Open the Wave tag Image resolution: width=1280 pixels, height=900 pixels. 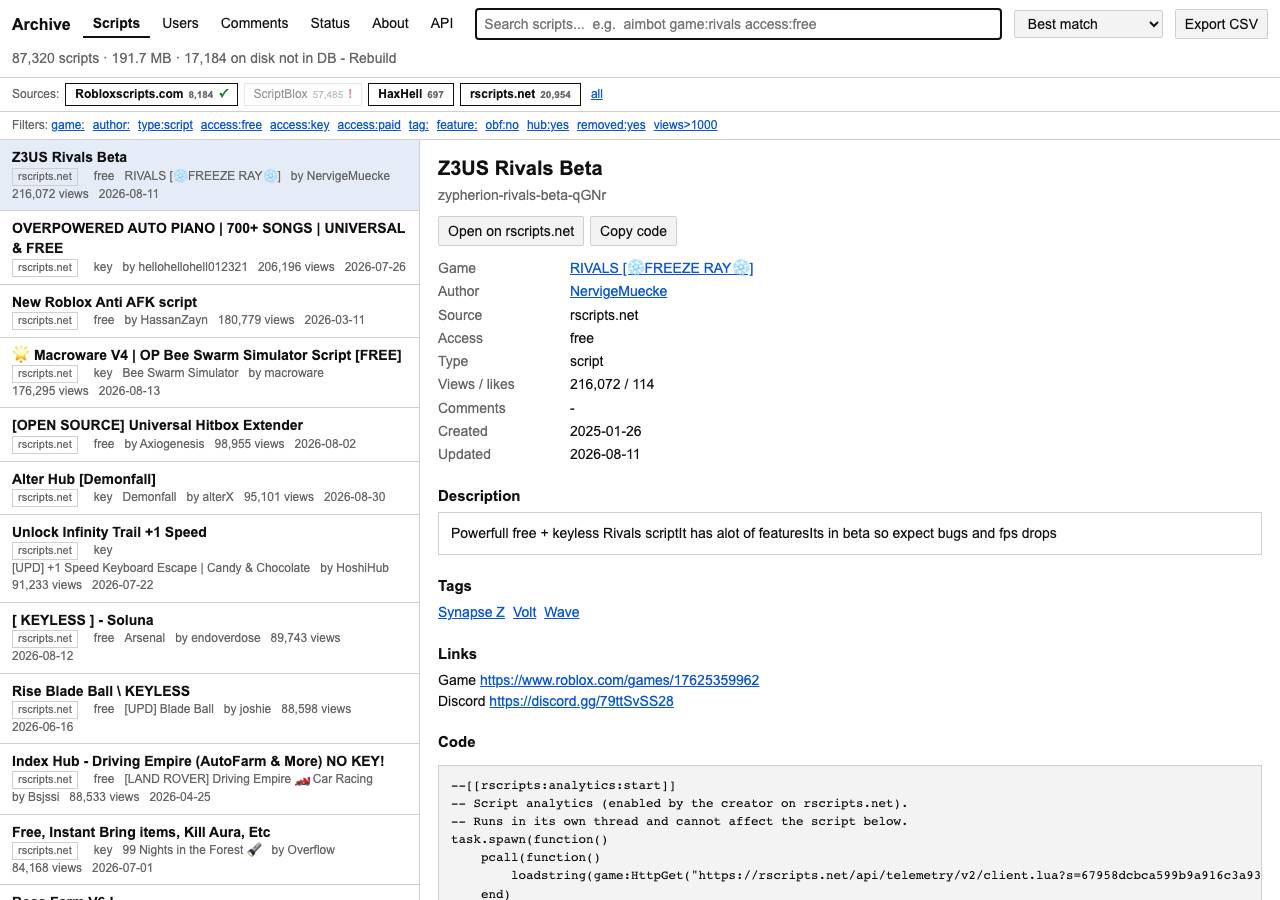pos(562,612)
